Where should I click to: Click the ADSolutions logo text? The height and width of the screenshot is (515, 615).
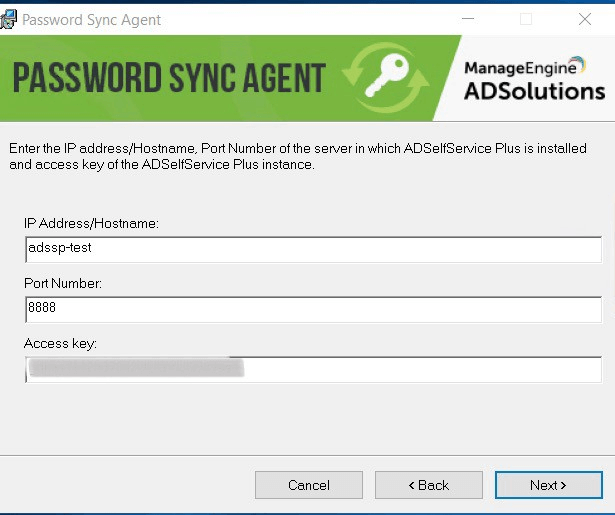[x=535, y=92]
